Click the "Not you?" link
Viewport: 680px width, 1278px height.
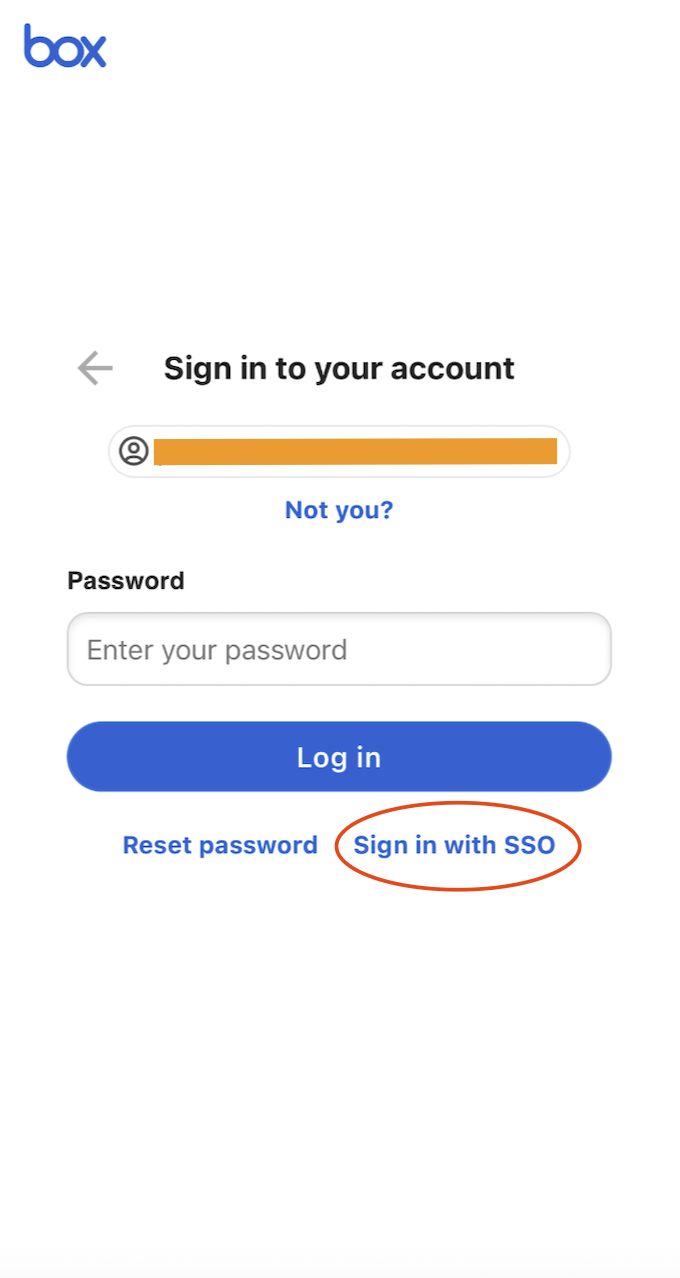click(339, 510)
